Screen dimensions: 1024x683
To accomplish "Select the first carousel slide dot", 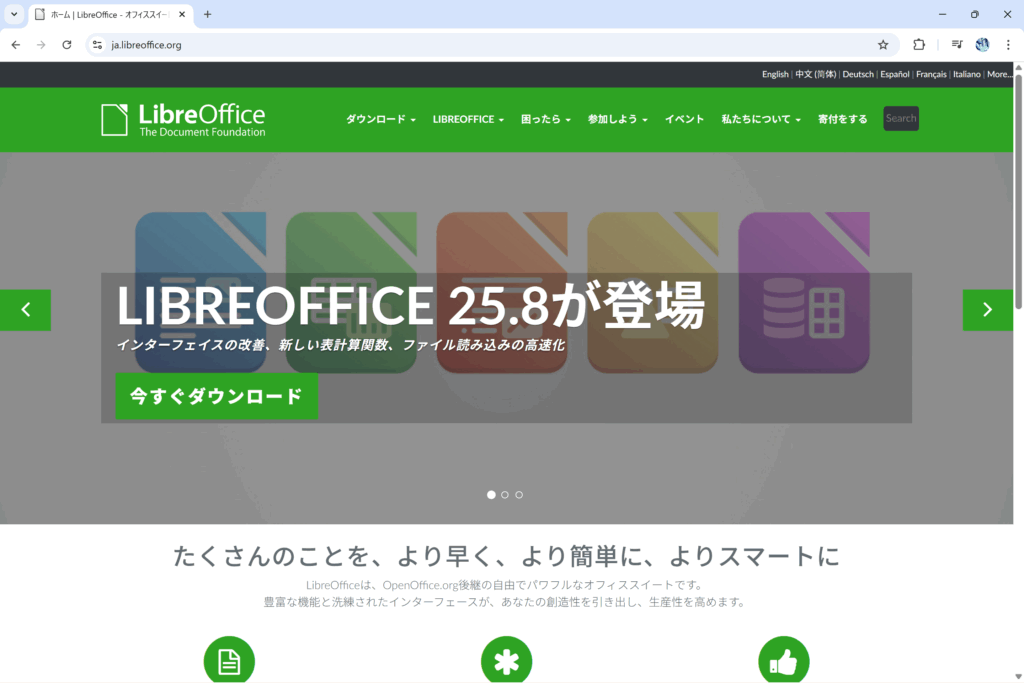I will tap(491, 495).
